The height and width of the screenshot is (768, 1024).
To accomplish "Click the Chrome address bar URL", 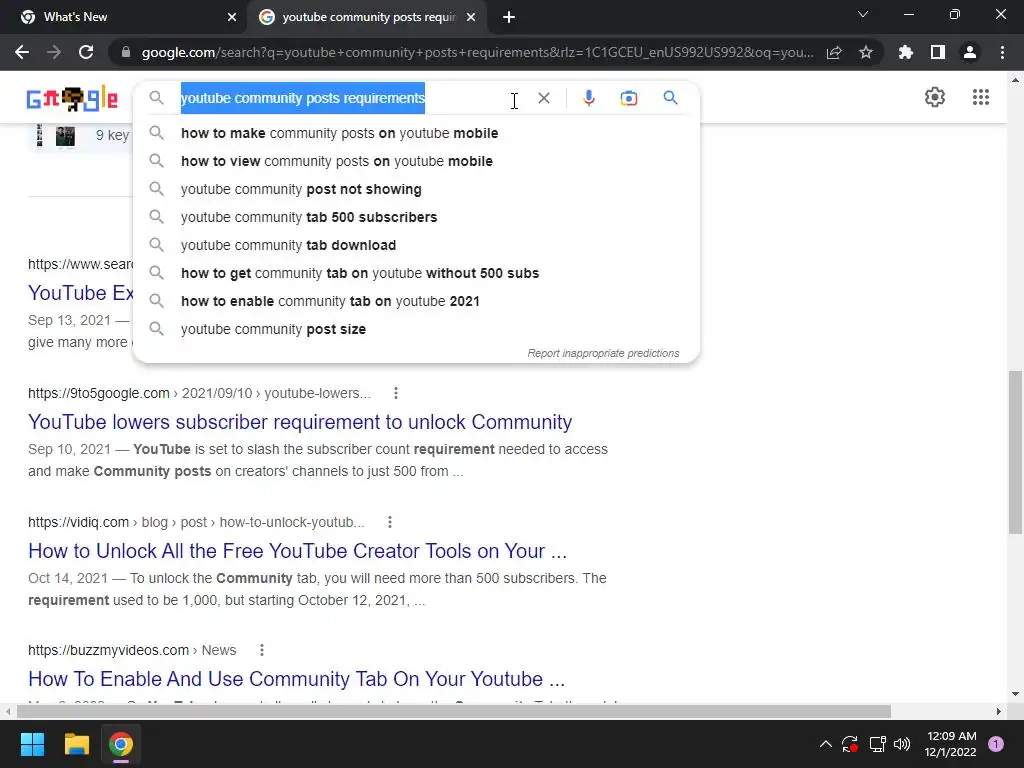I will [x=477, y=52].
